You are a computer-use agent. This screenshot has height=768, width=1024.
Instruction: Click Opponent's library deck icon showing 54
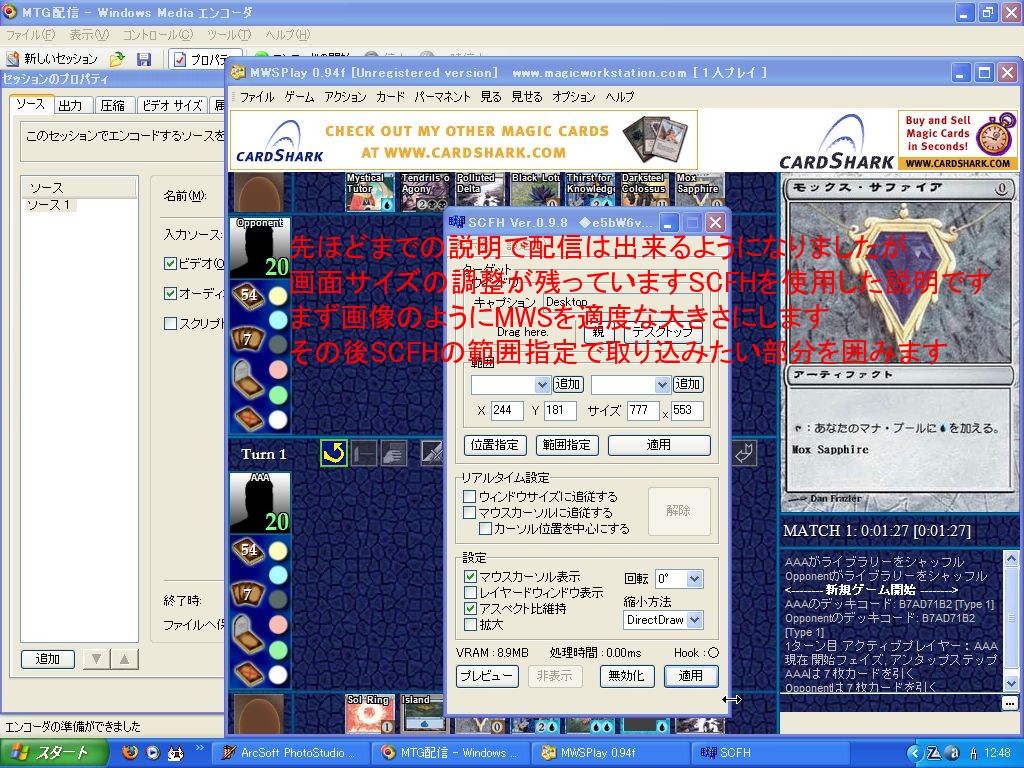point(249,295)
